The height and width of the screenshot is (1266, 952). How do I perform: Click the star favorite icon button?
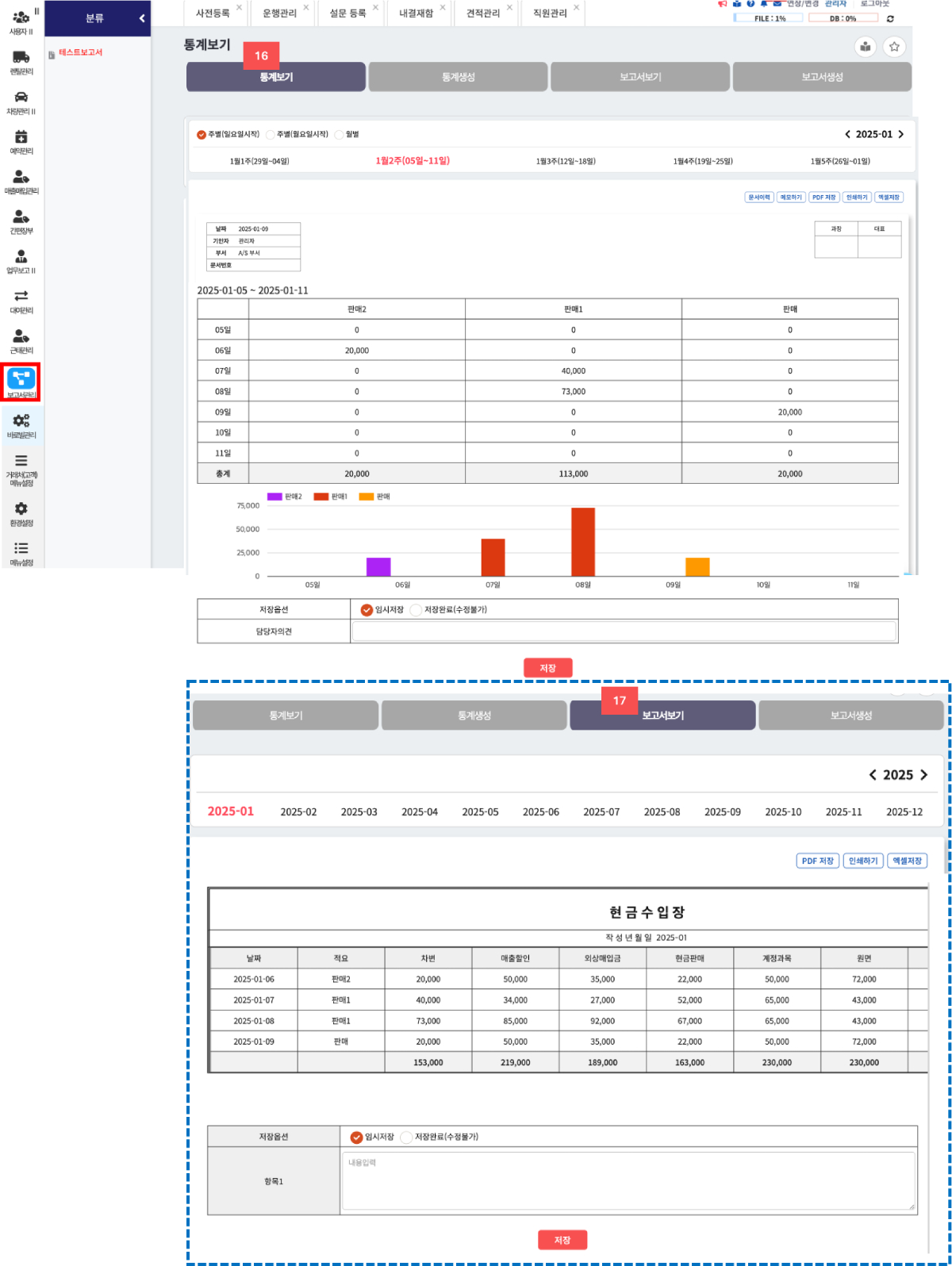(x=894, y=47)
